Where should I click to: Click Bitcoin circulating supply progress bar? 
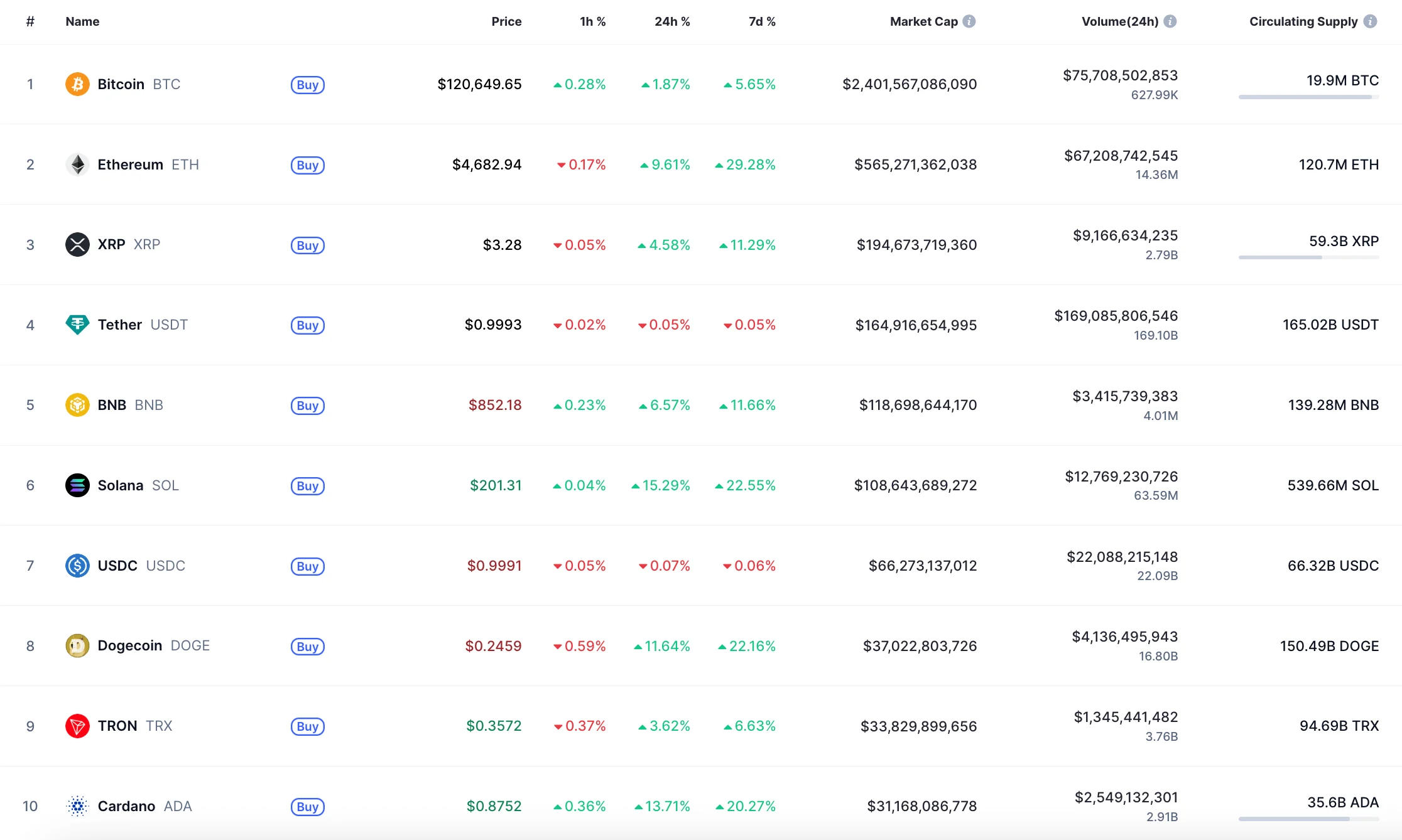point(1308,97)
